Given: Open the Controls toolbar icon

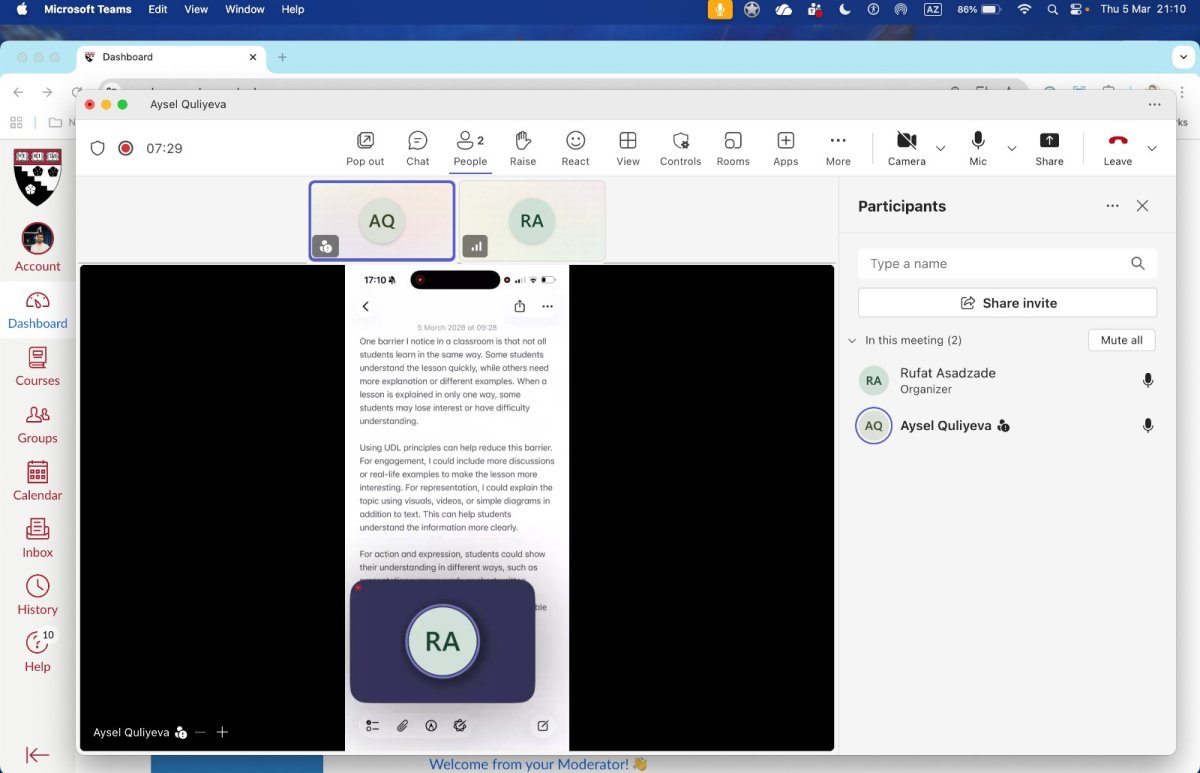Looking at the screenshot, I should [x=681, y=148].
